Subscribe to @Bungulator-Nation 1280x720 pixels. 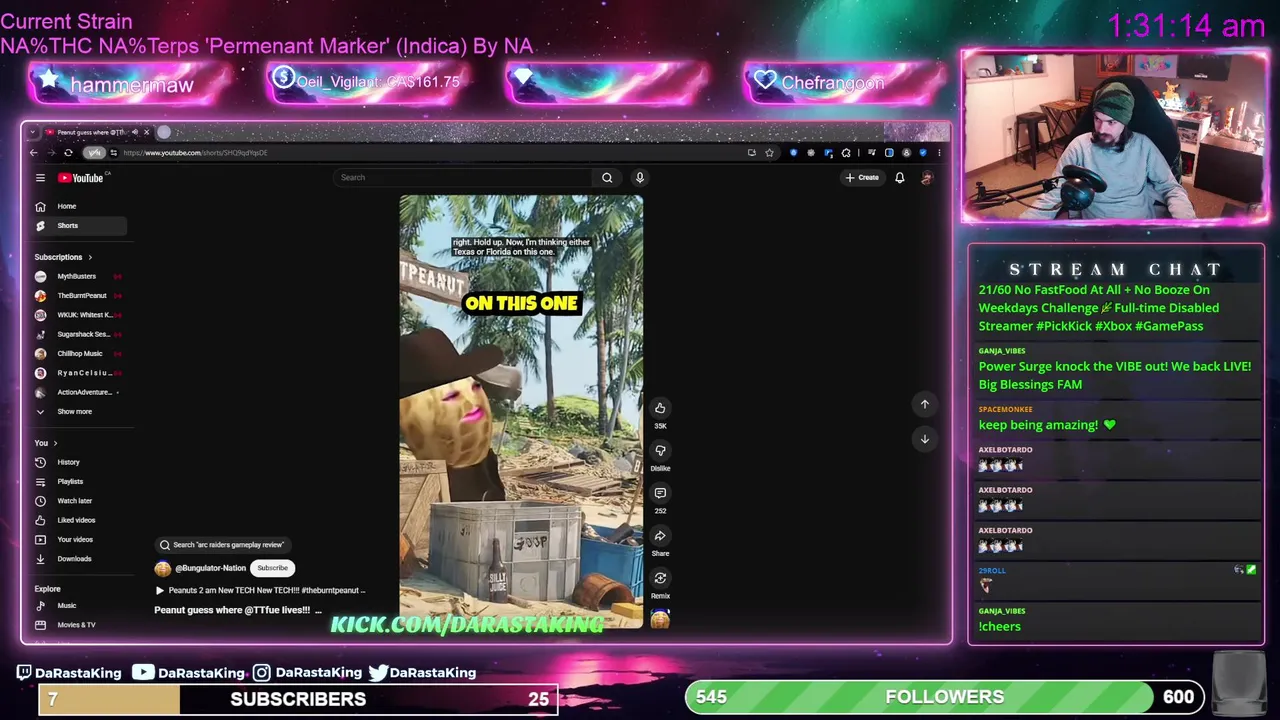pos(272,568)
